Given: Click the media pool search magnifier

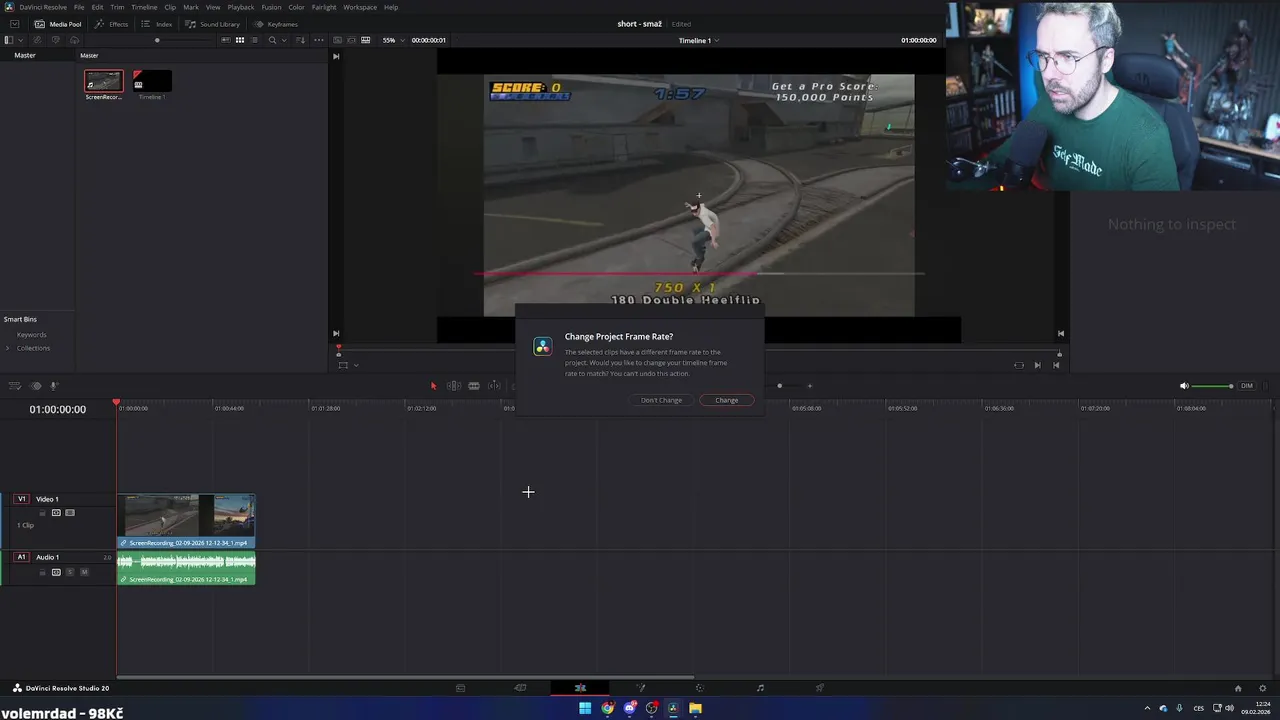Looking at the screenshot, I should pyautogui.click(x=272, y=40).
